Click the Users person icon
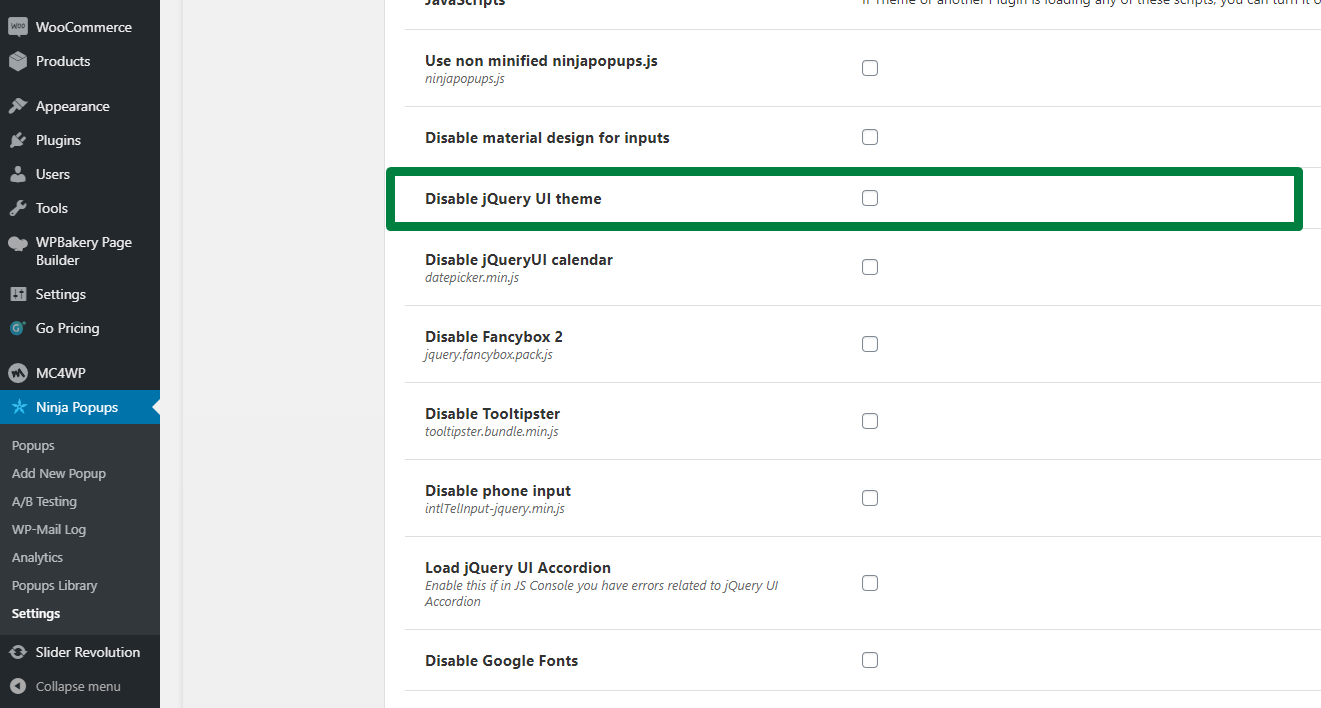 coord(17,174)
